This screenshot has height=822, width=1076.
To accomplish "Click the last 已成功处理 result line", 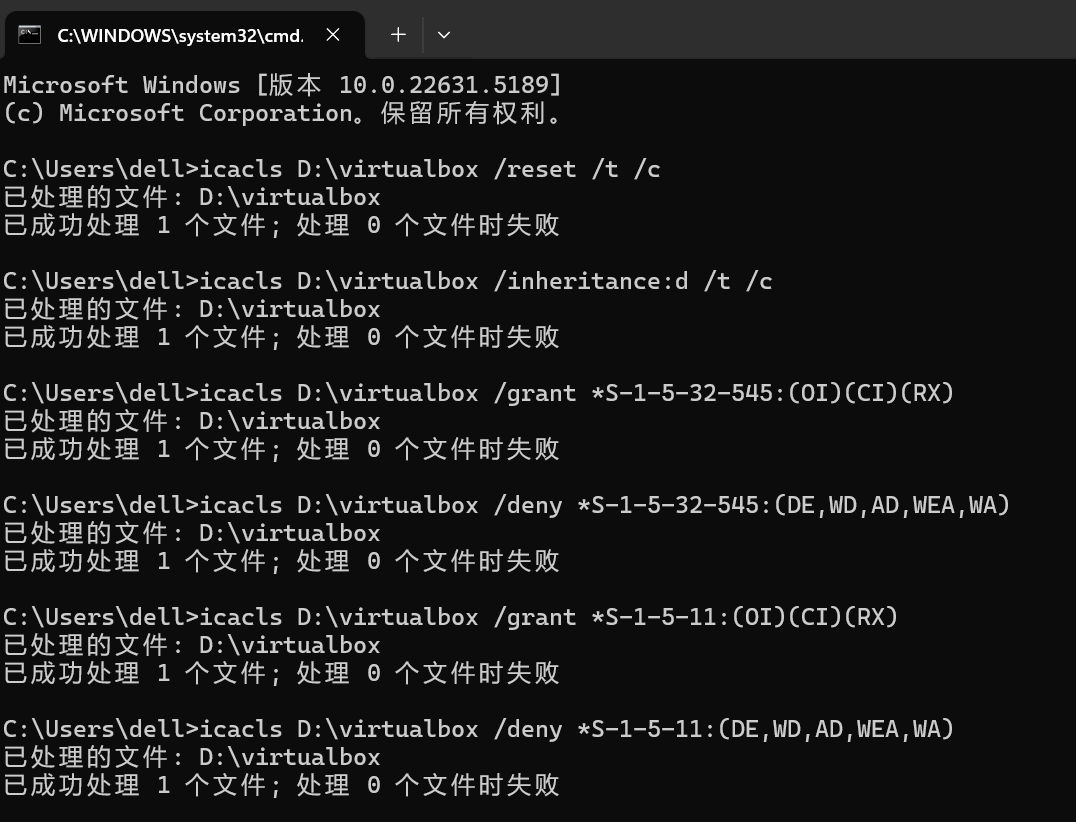I will coord(280,785).
